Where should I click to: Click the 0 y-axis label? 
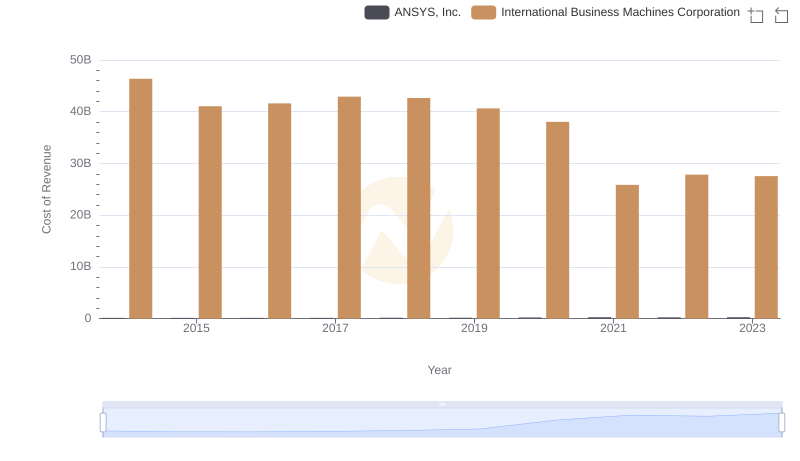click(x=88, y=318)
